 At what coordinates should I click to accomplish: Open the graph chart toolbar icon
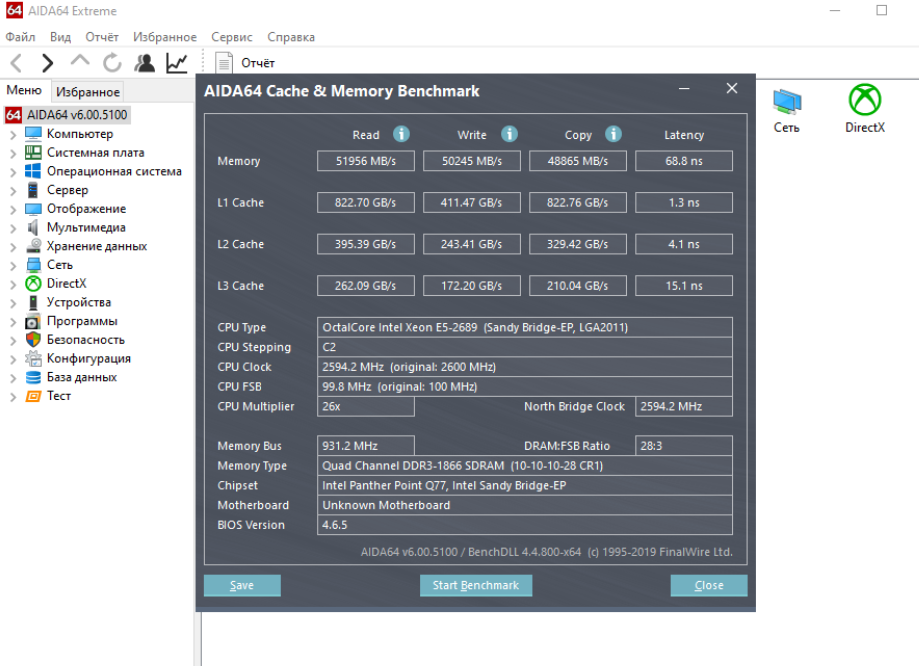[176, 63]
